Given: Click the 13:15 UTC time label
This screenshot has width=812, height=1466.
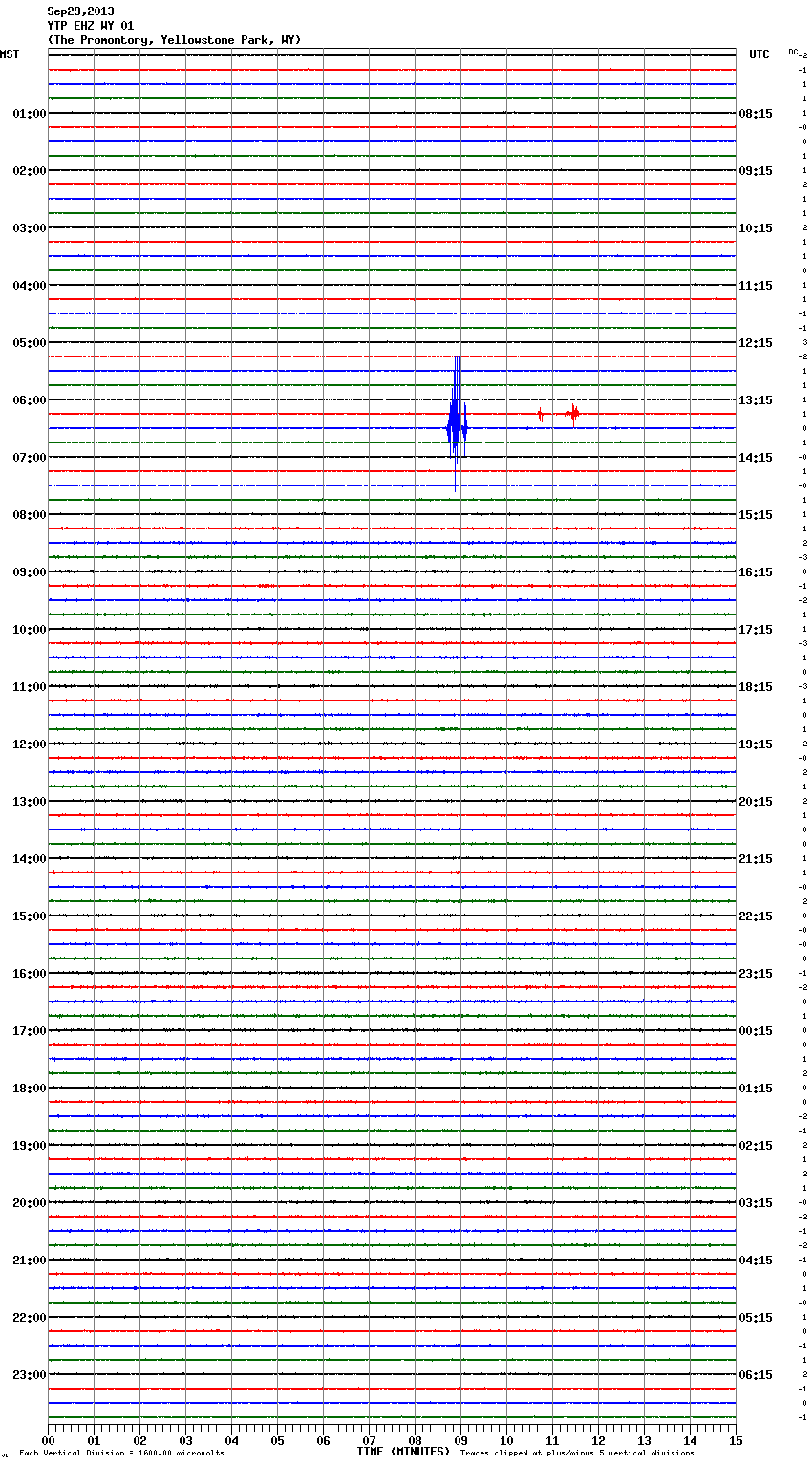Looking at the screenshot, I should pos(756,400).
